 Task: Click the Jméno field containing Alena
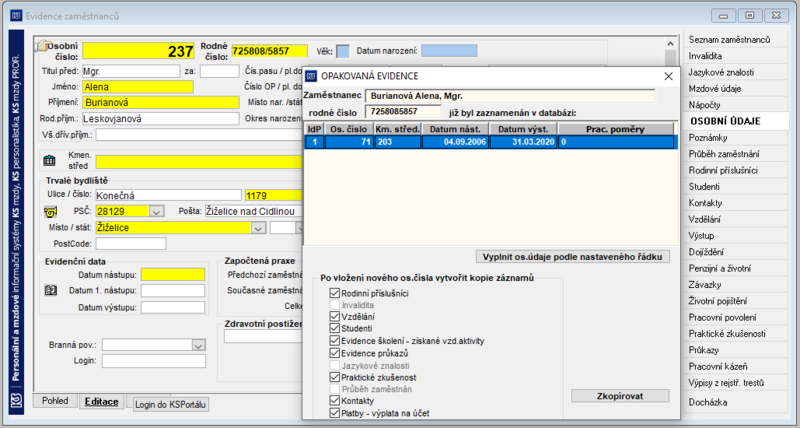point(138,87)
